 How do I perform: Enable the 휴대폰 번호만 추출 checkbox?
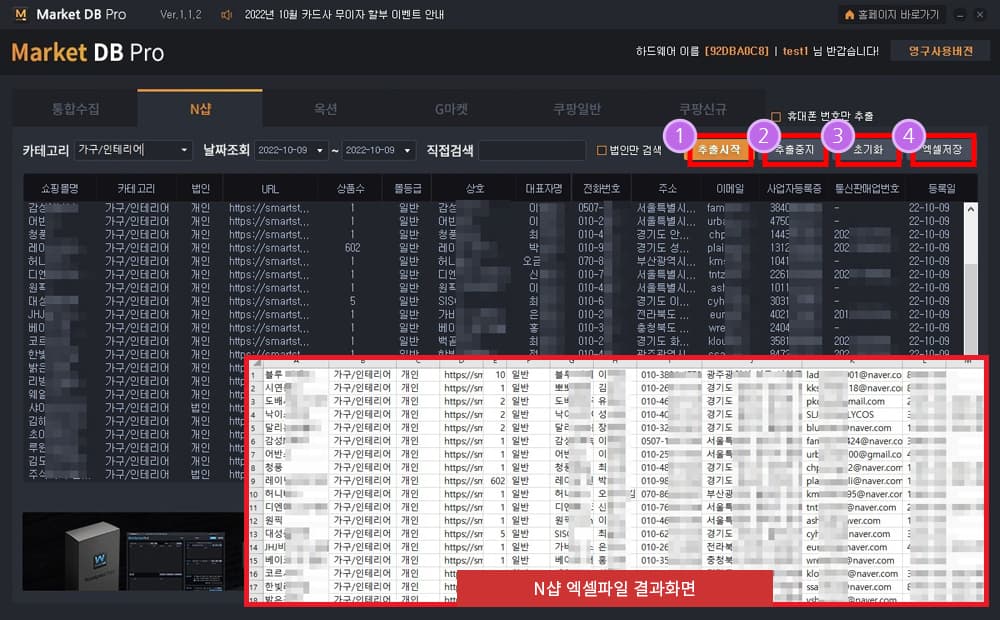click(776, 116)
